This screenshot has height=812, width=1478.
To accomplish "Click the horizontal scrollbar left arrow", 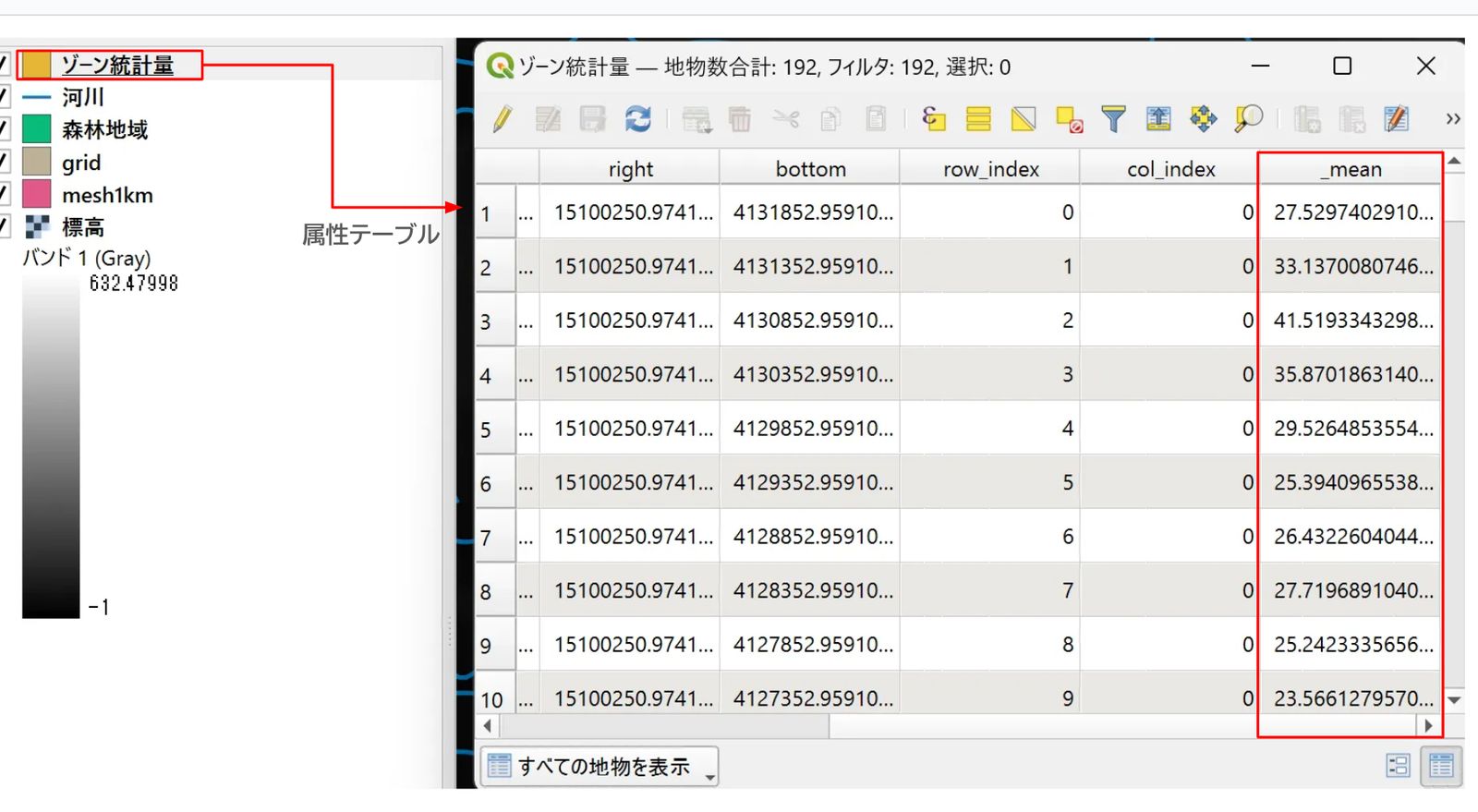I will (x=488, y=726).
